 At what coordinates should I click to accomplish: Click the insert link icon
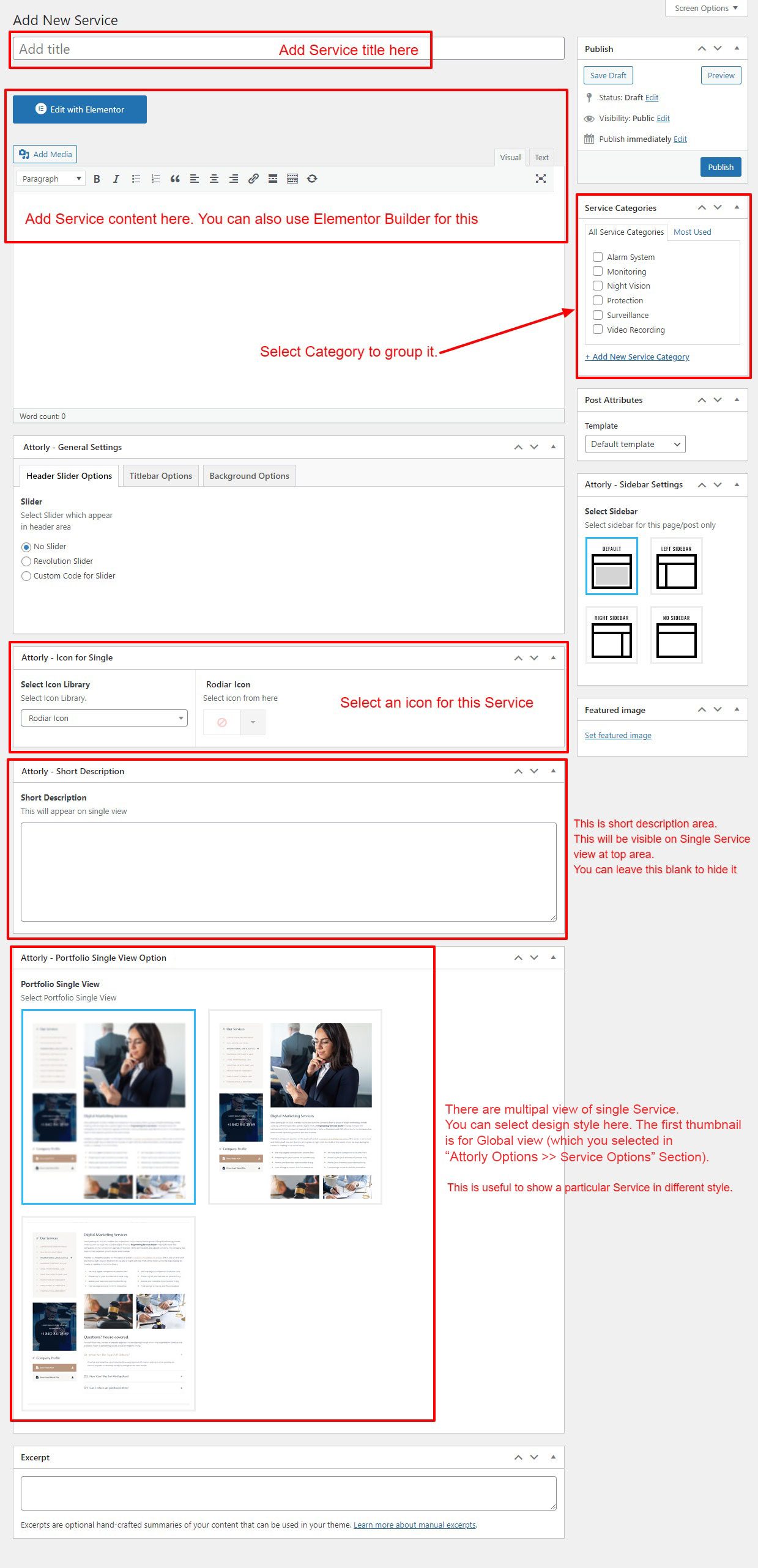253,179
